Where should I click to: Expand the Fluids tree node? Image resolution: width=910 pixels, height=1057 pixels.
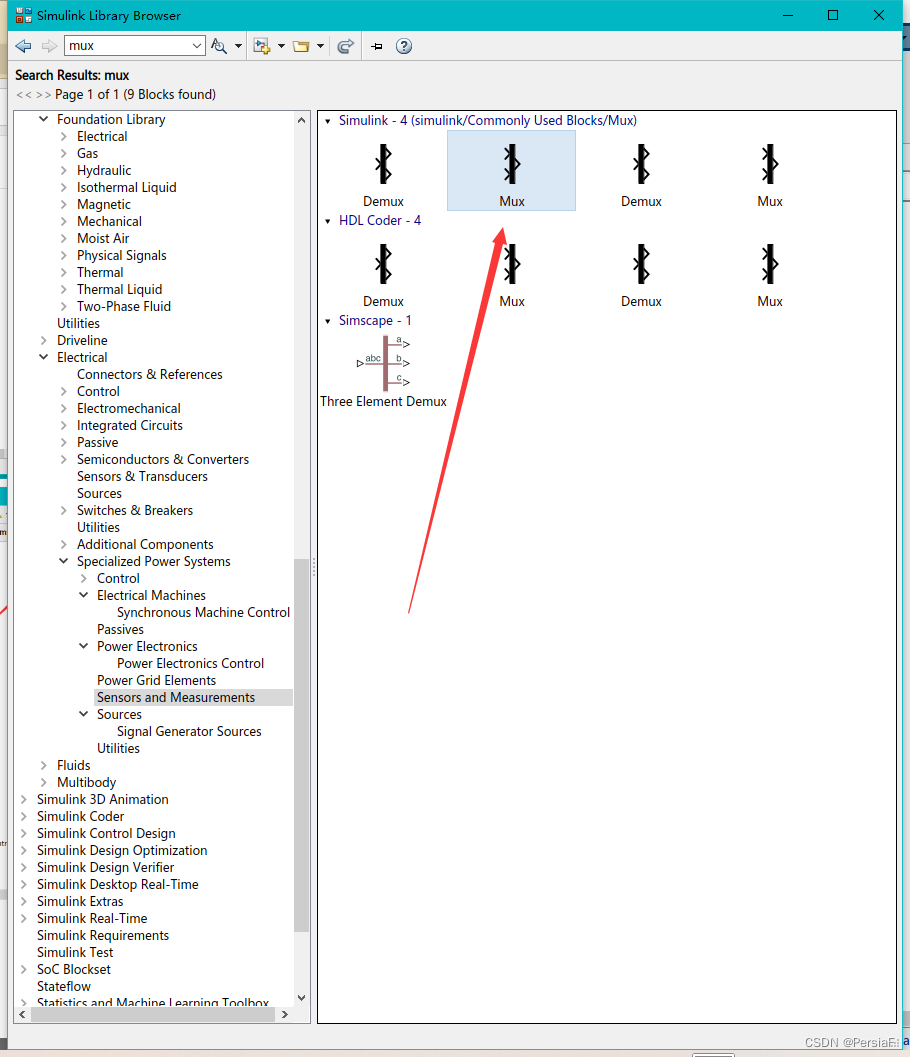tap(44, 765)
